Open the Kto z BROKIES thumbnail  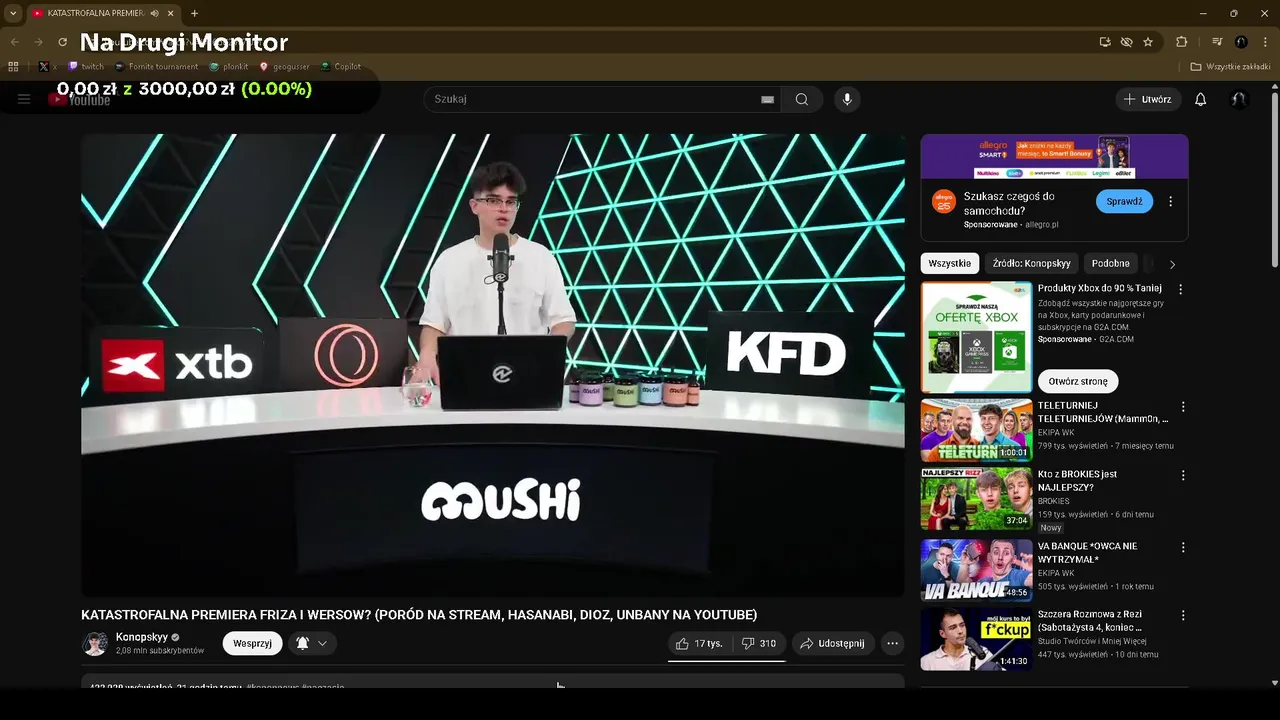tap(976, 498)
